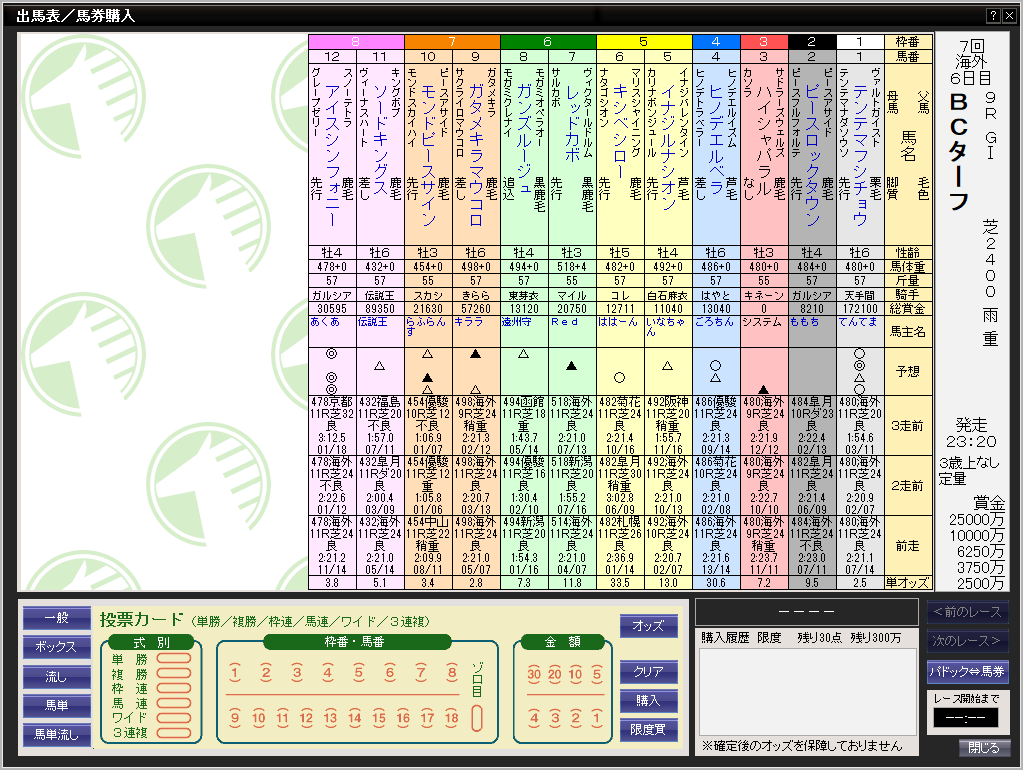
Task: Mark horse number 6 on voting card
Action: pos(389,673)
